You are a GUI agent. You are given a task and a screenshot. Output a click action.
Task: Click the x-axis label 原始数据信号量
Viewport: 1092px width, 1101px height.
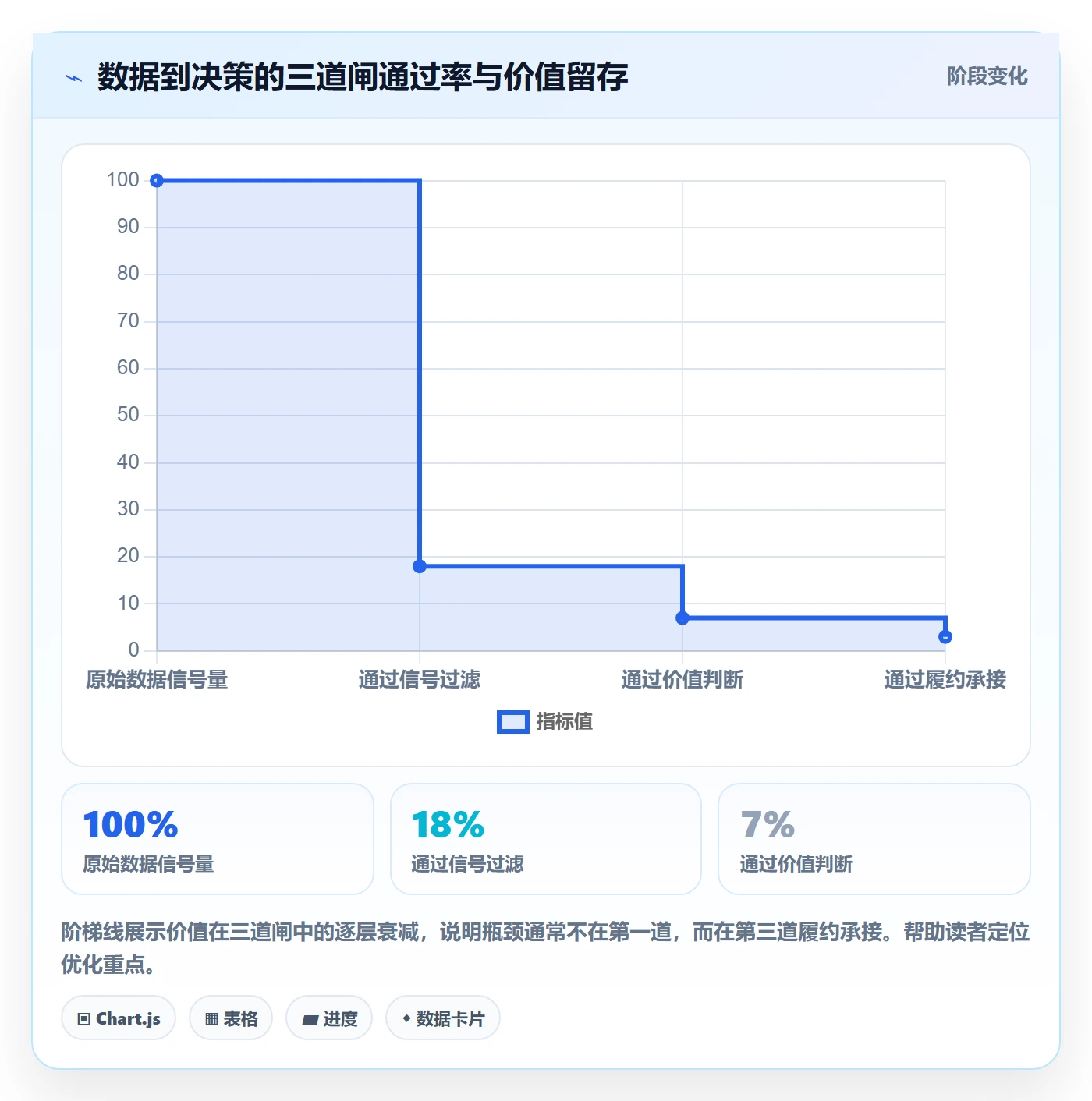tap(157, 680)
